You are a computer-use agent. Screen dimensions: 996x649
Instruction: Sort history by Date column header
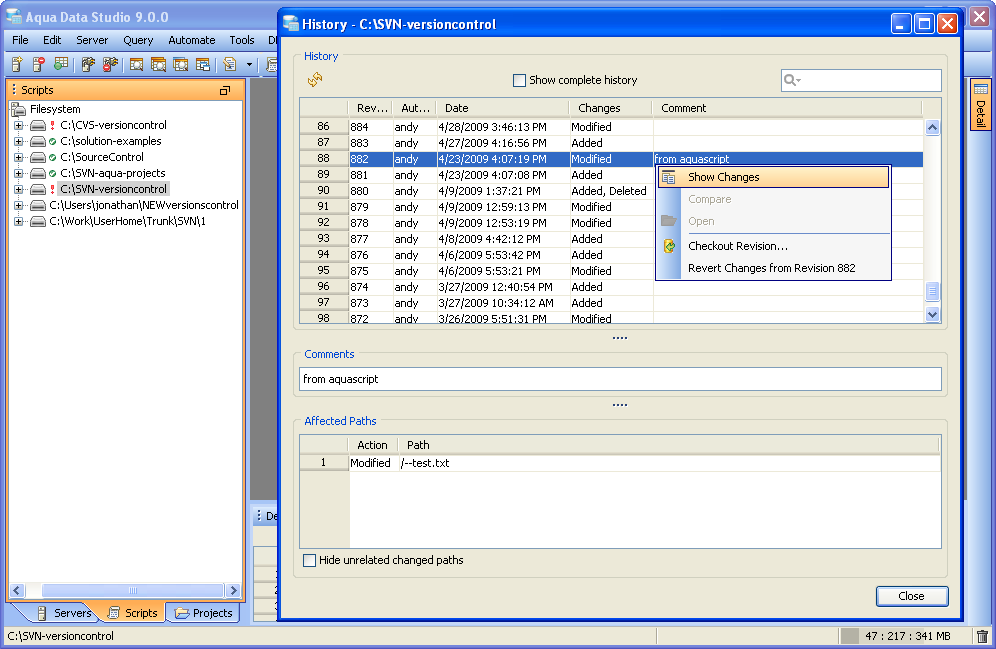(502, 108)
